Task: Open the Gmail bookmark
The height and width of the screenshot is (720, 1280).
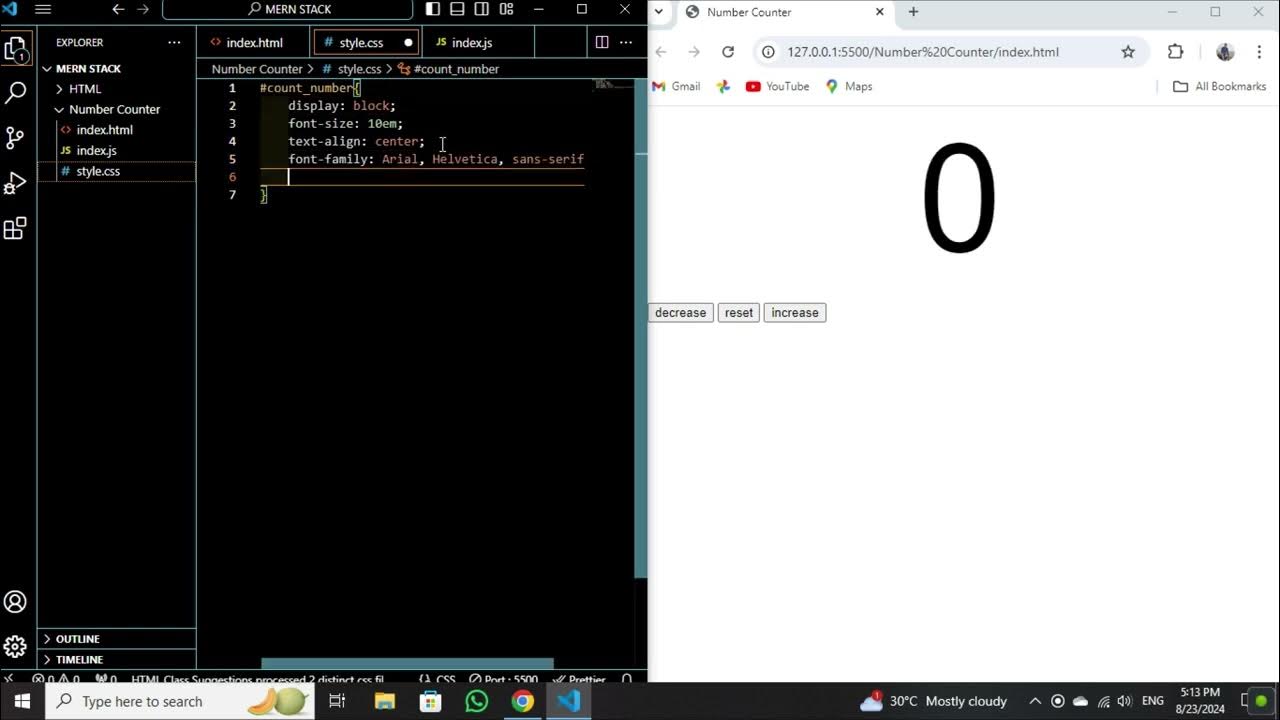Action: pyautogui.click(x=676, y=87)
